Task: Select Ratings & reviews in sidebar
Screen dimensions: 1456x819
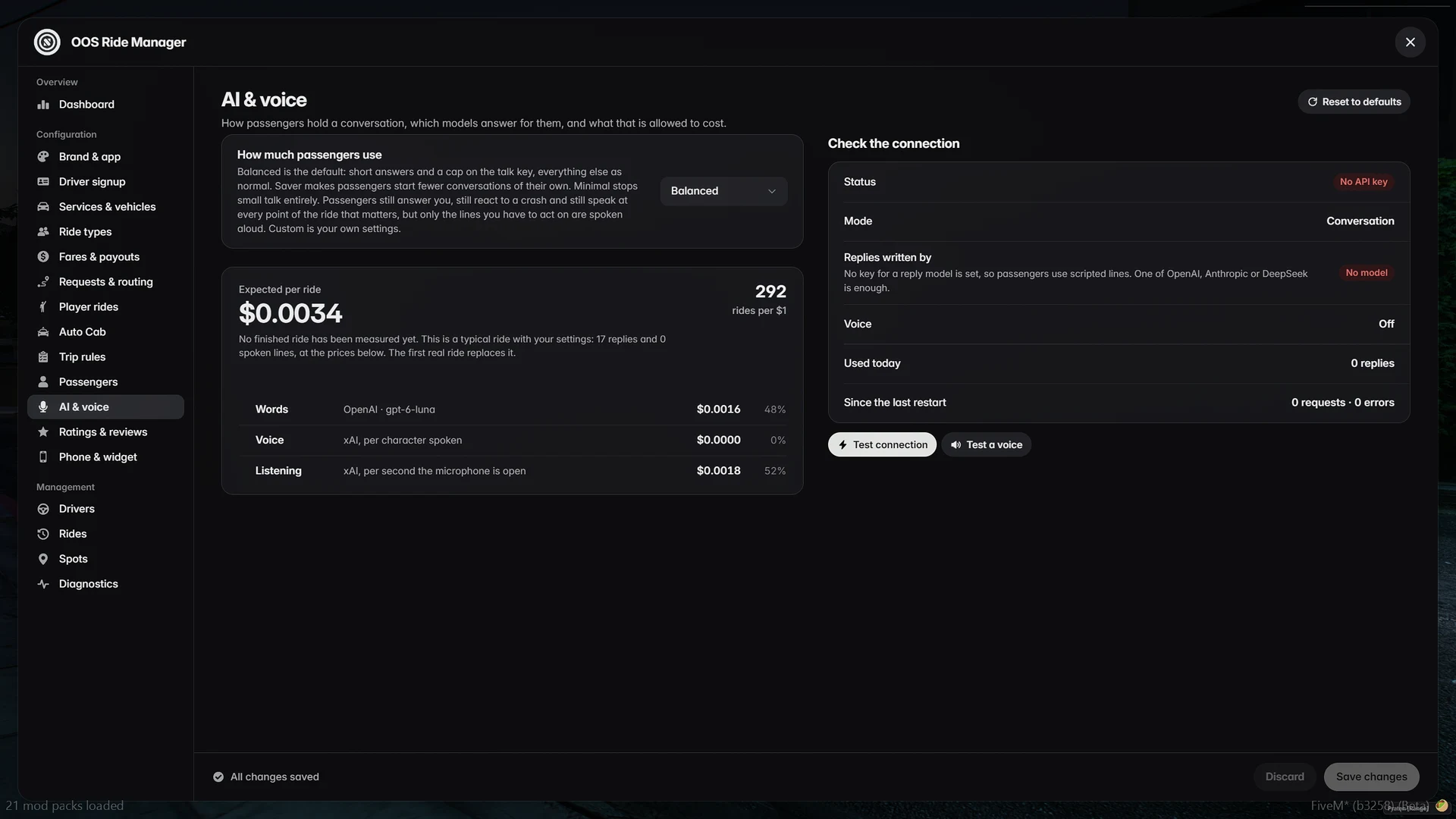Action: (x=105, y=432)
